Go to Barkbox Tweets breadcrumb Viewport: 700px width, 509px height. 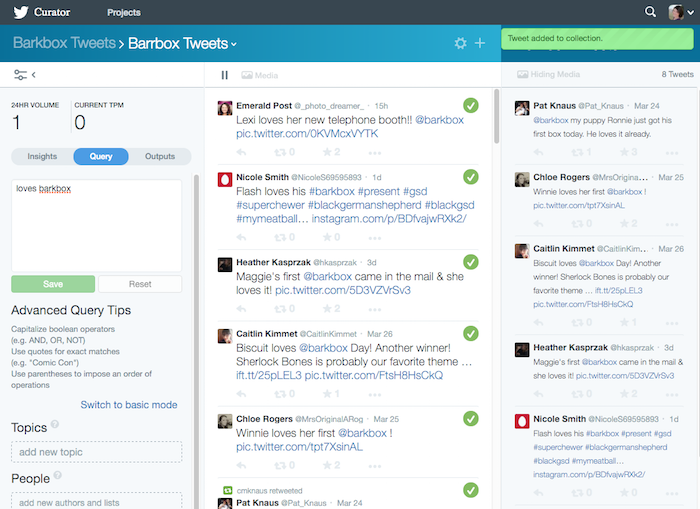64,43
